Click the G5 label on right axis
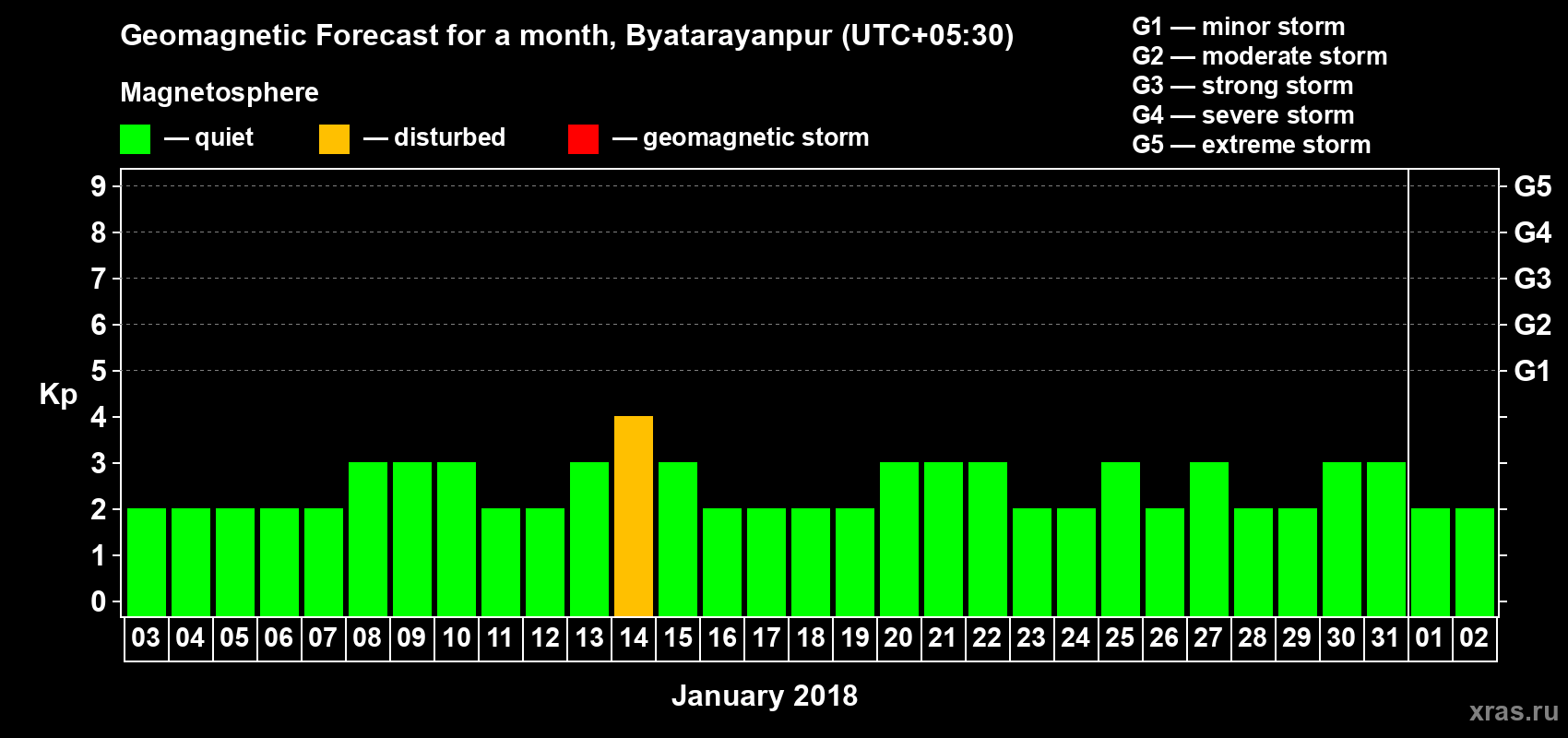The width and height of the screenshot is (1568, 738). 1532,186
